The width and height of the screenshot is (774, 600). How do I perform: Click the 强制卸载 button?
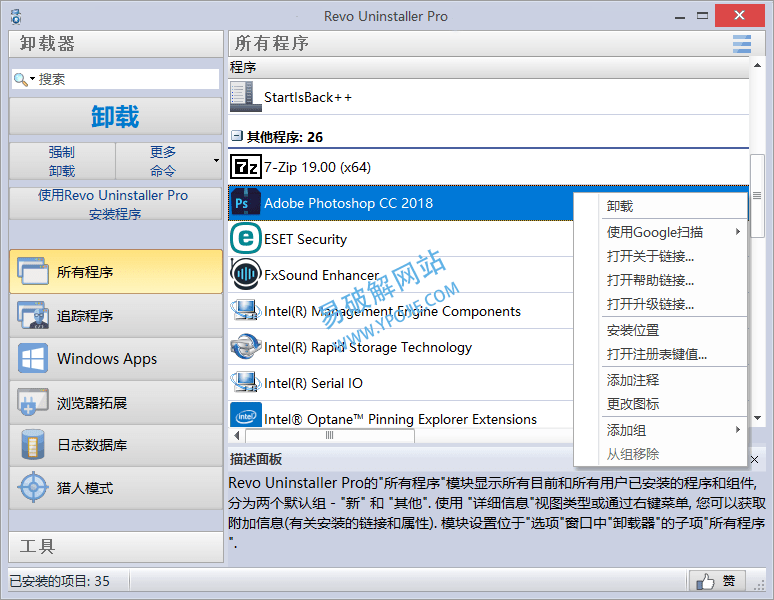[x=62, y=161]
